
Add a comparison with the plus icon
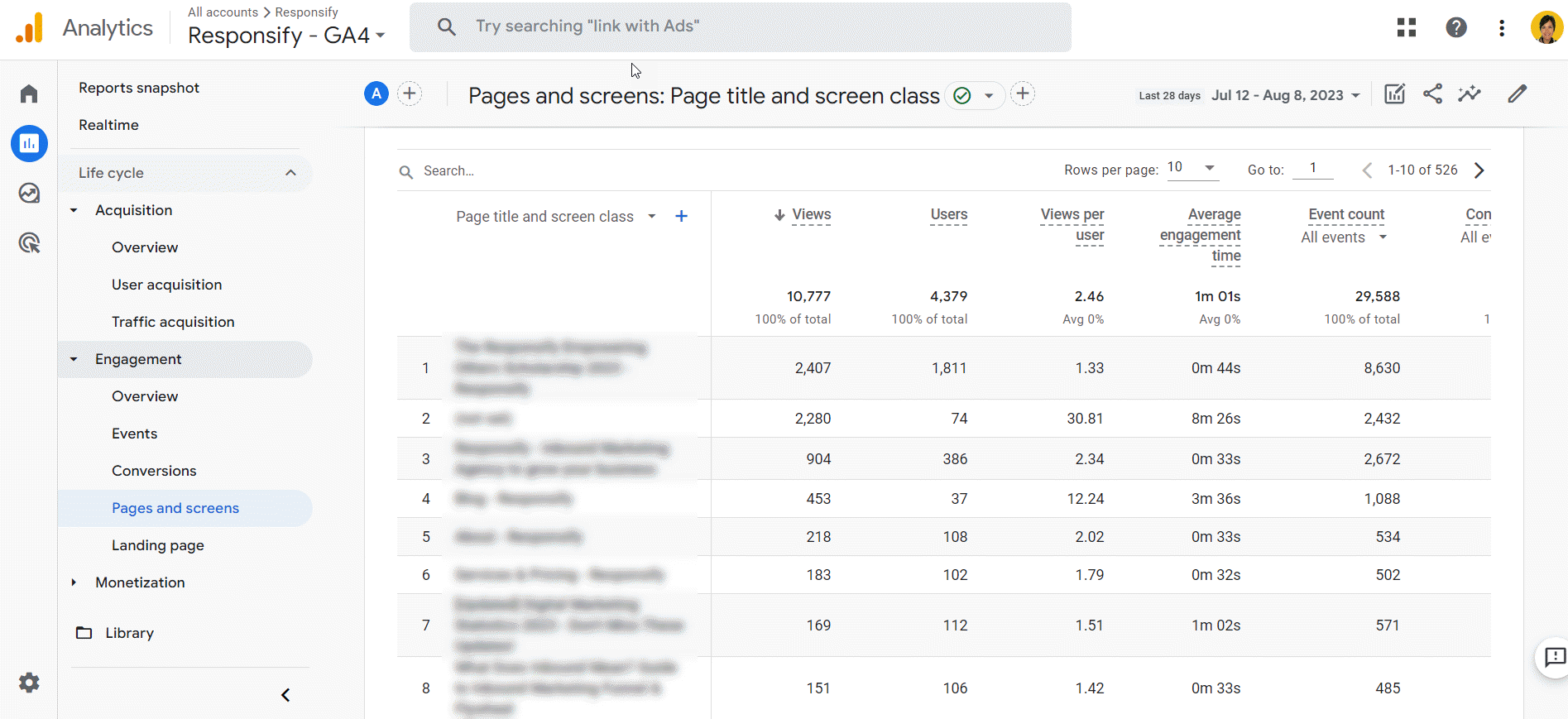tap(410, 93)
